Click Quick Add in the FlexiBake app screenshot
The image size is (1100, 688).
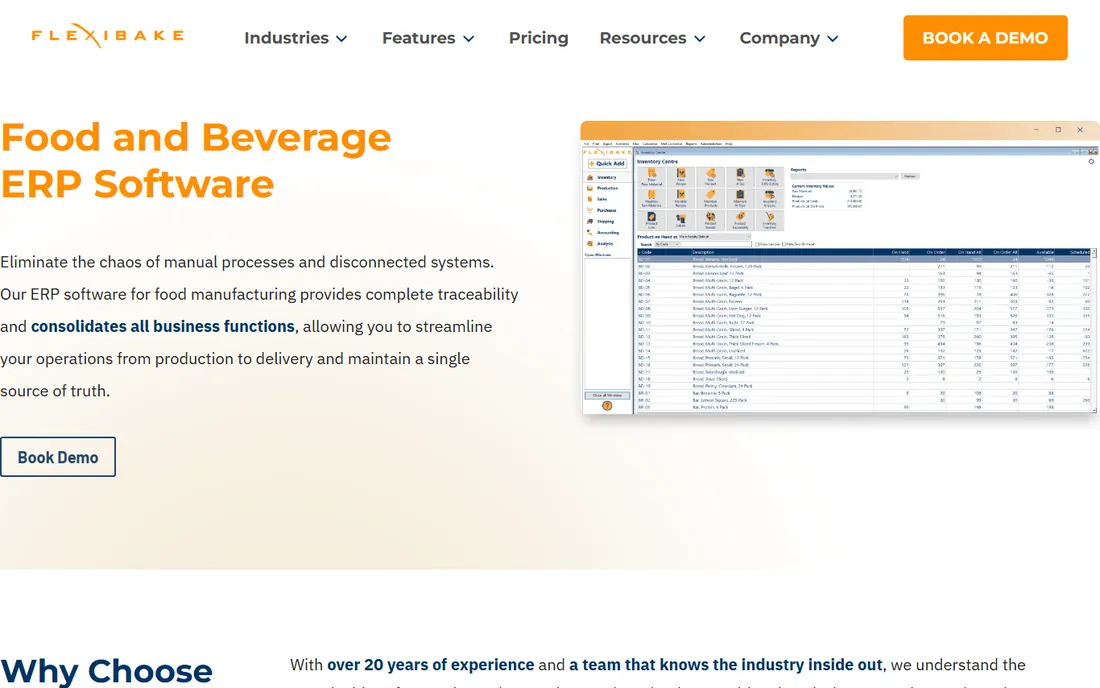tap(607, 163)
